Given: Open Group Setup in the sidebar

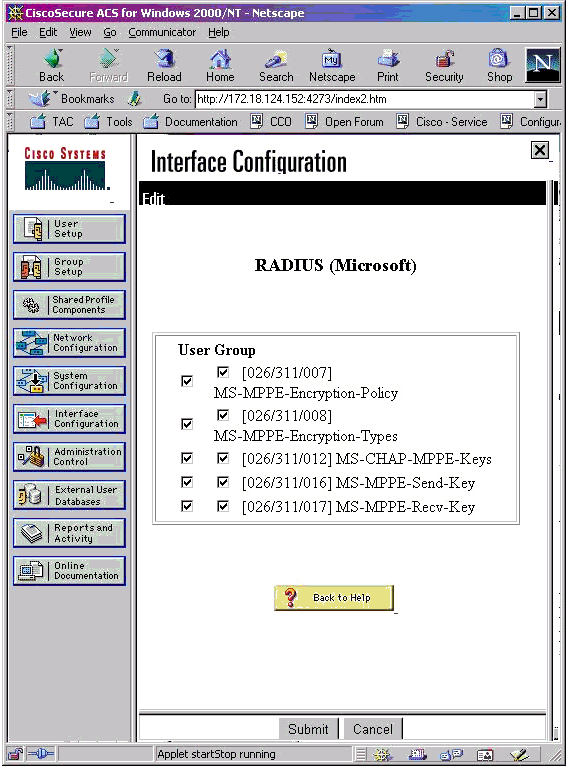Looking at the screenshot, I should [x=69, y=267].
